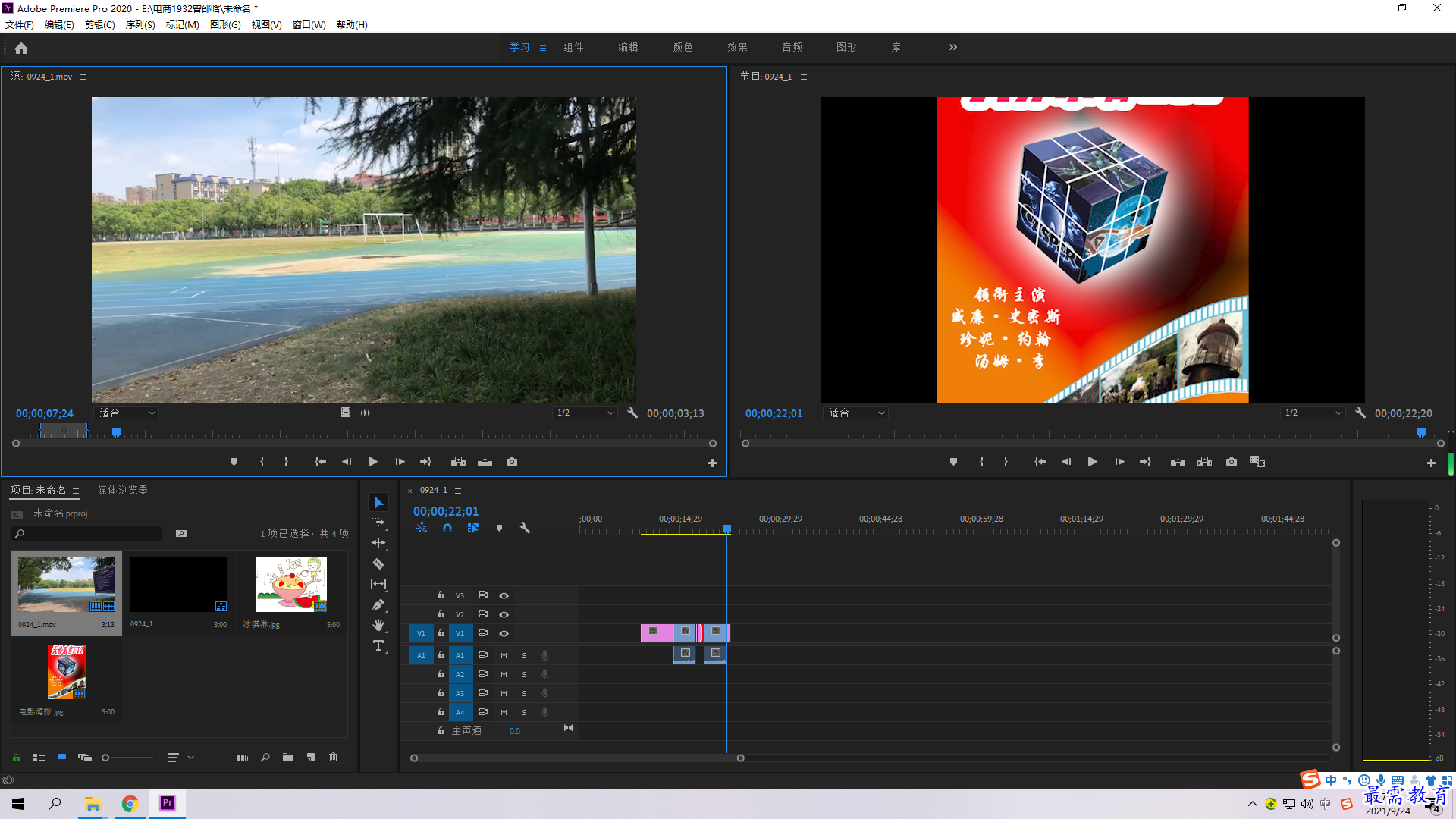The image size is (1456, 819).
Task: Open sort icons dropdown in Project panel
Action: click(x=180, y=758)
